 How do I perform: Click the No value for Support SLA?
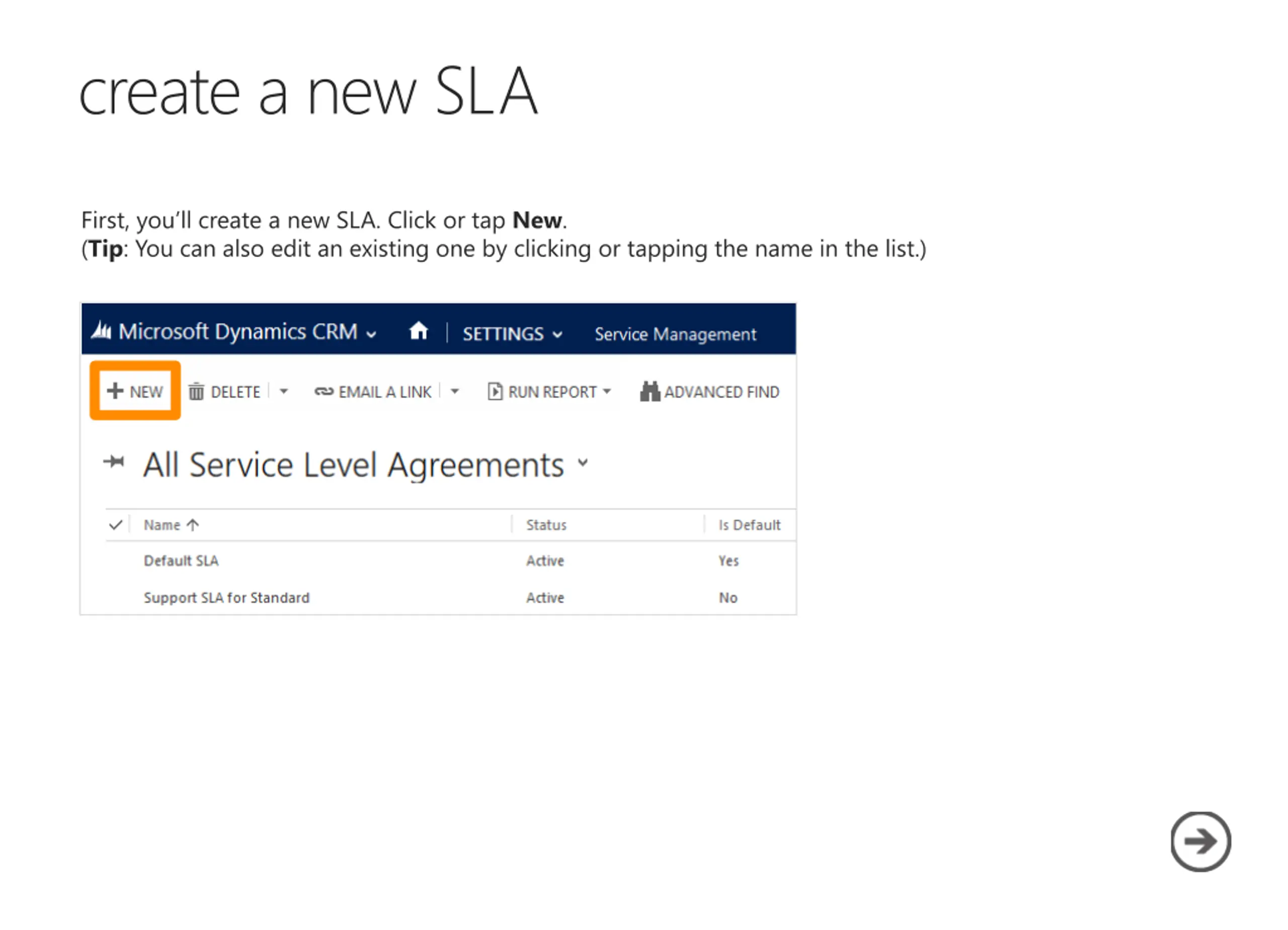729,599
